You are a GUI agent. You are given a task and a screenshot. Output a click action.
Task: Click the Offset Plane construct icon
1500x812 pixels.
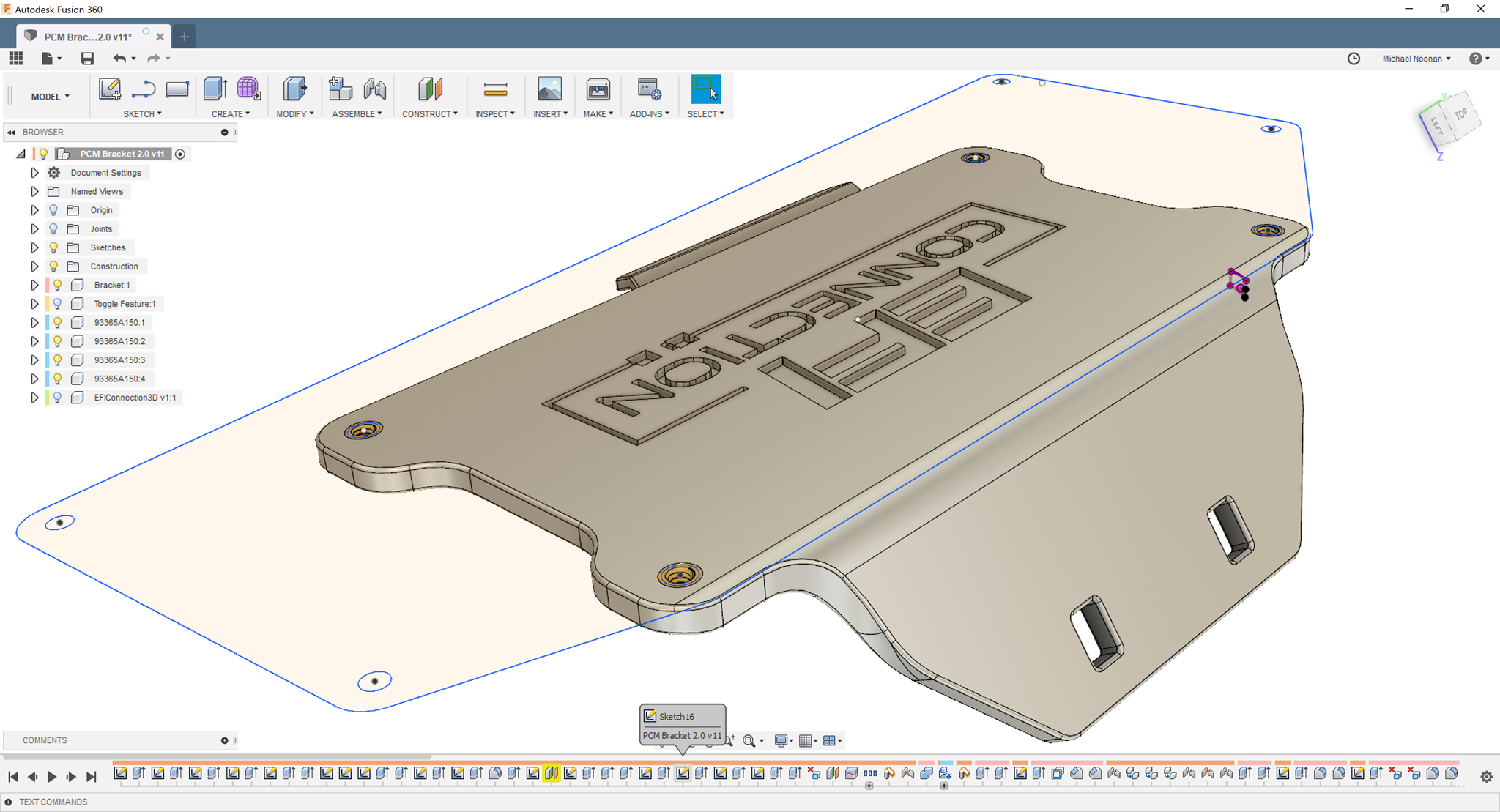tap(431, 89)
